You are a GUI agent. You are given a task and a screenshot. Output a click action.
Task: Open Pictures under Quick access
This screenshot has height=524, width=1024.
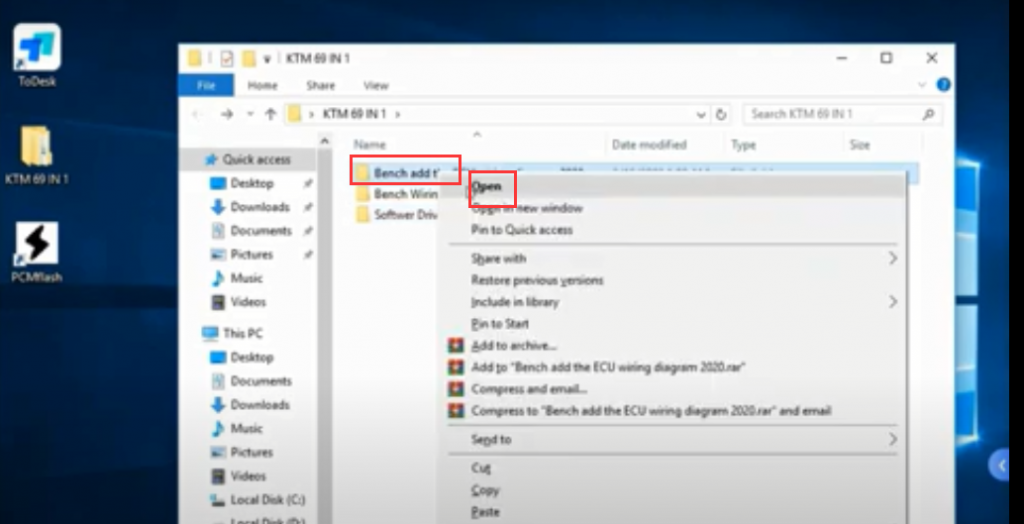(x=251, y=255)
